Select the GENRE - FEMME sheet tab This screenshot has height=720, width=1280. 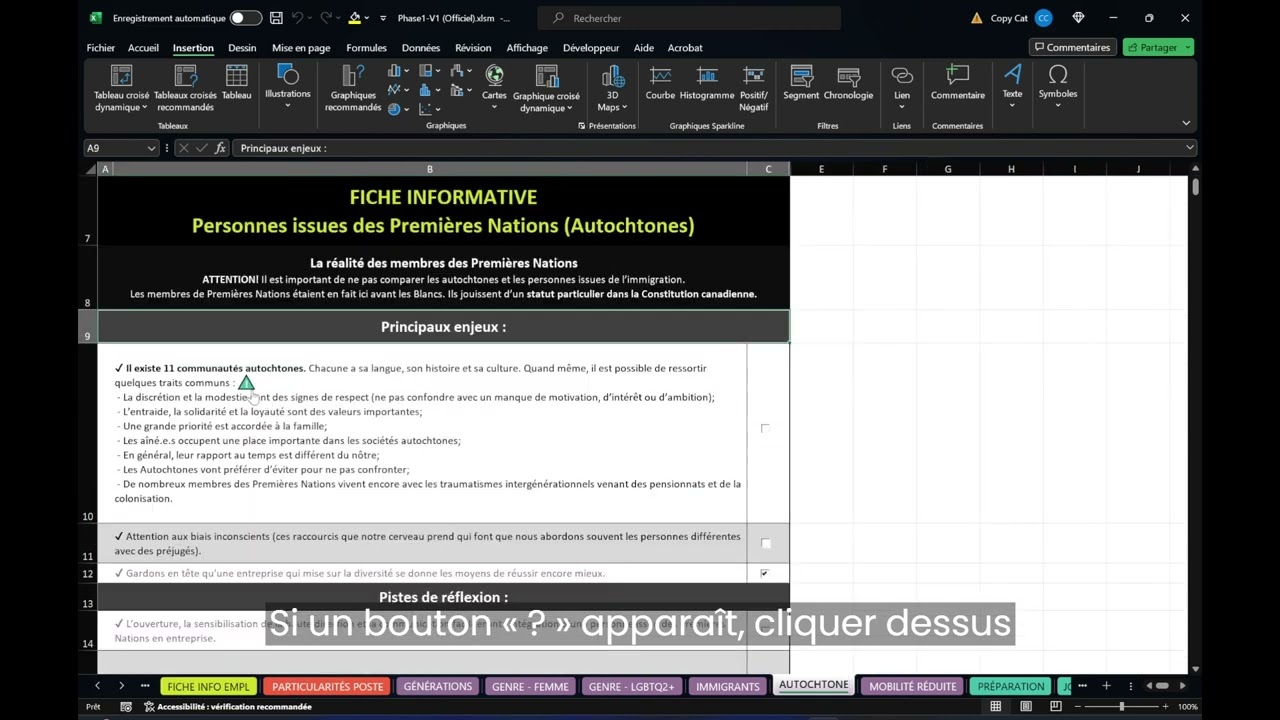[x=530, y=686]
